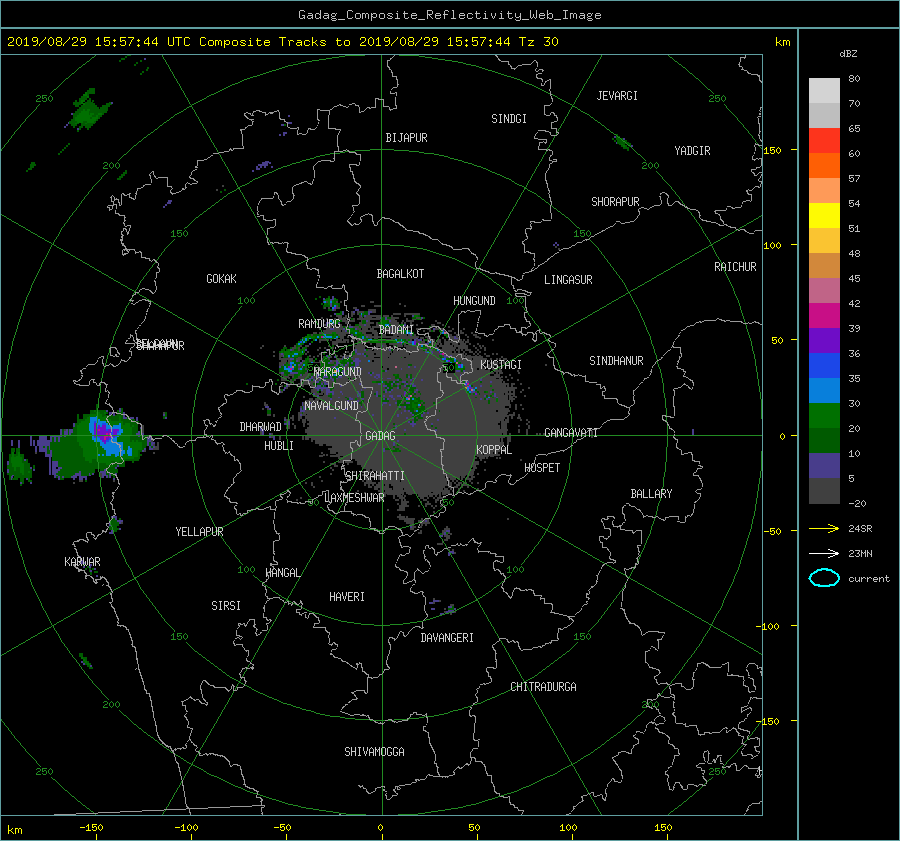Click the KUSTAGI city label

(501, 365)
